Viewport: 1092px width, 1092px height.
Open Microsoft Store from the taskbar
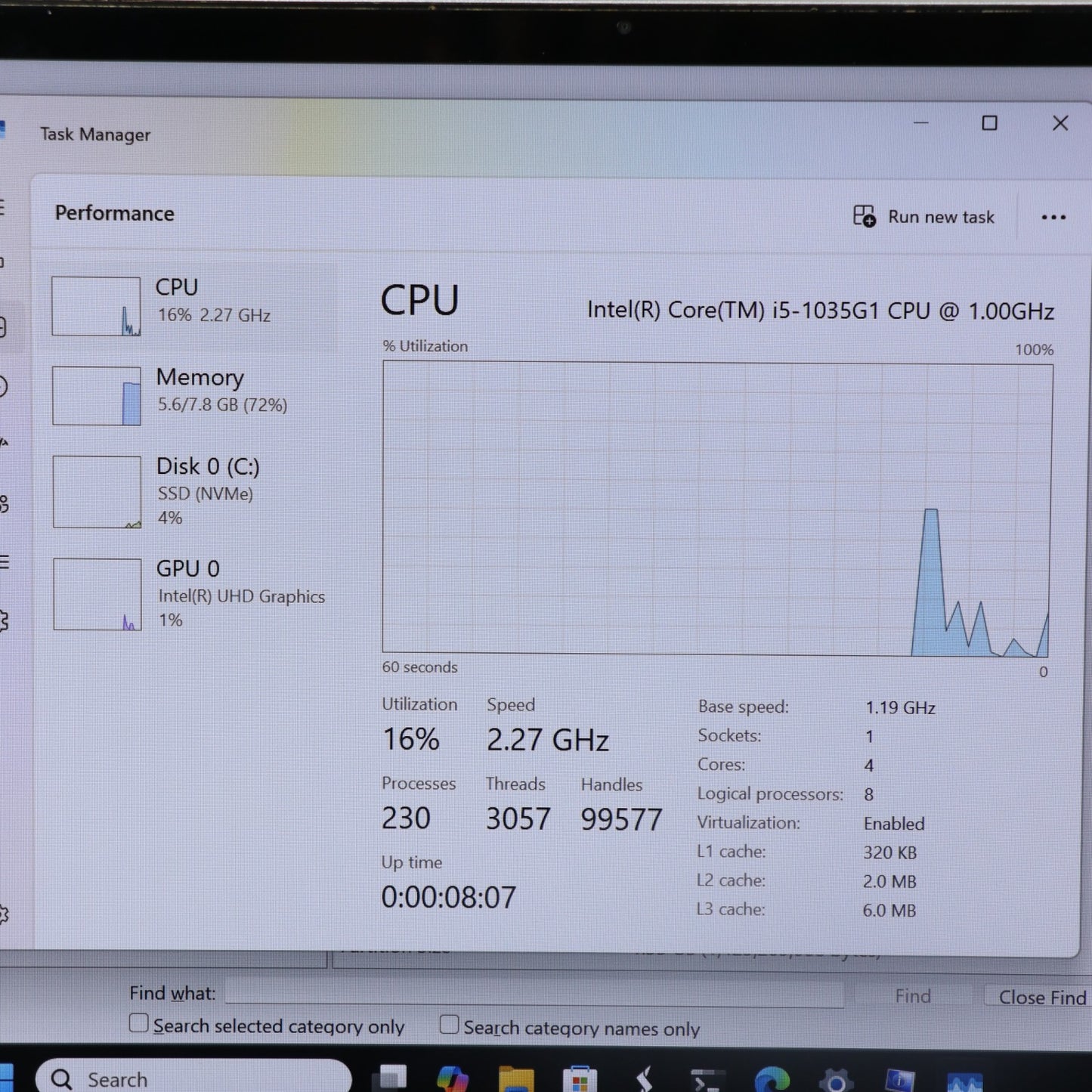(x=580, y=1080)
